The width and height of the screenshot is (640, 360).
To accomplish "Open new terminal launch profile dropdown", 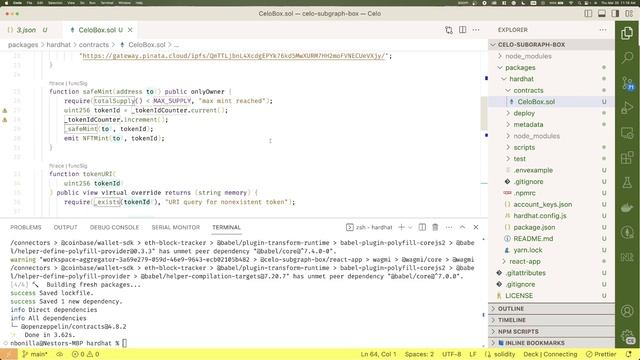I will 410,227.
